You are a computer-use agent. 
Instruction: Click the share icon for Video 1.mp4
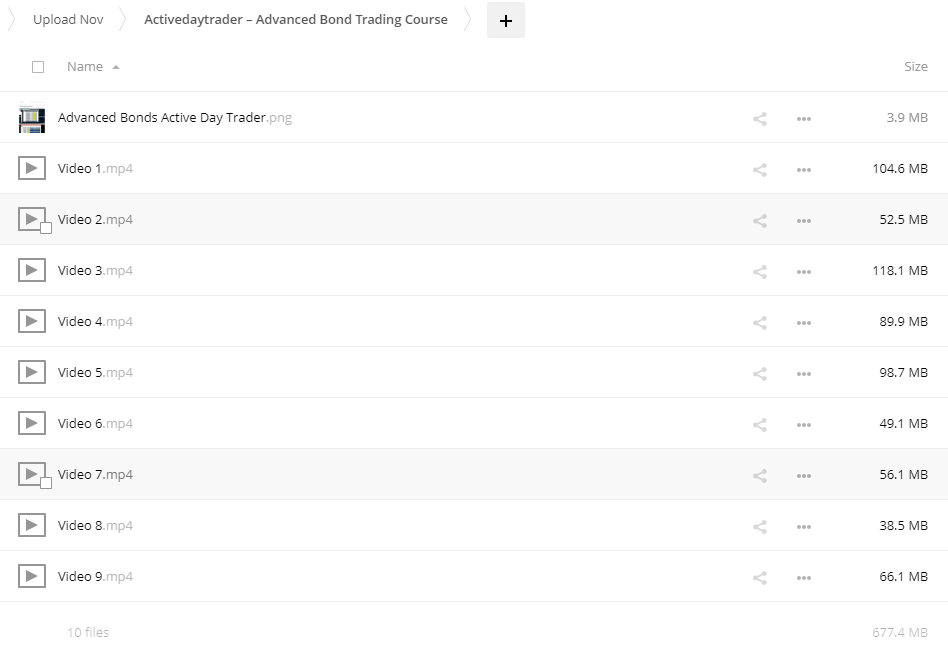[x=760, y=169]
